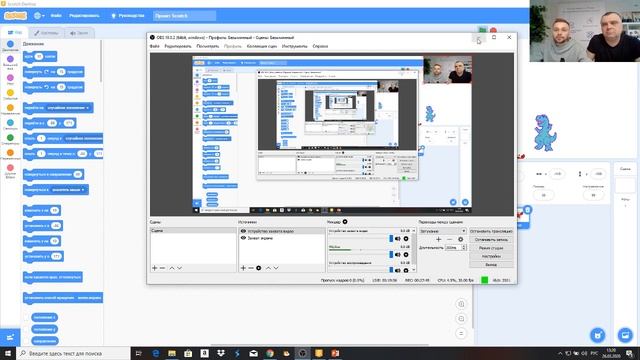The width and height of the screenshot is (640, 360).
Task: Stop streaming button in OBS
Action: pyautogui.click(x=491, y=231)
